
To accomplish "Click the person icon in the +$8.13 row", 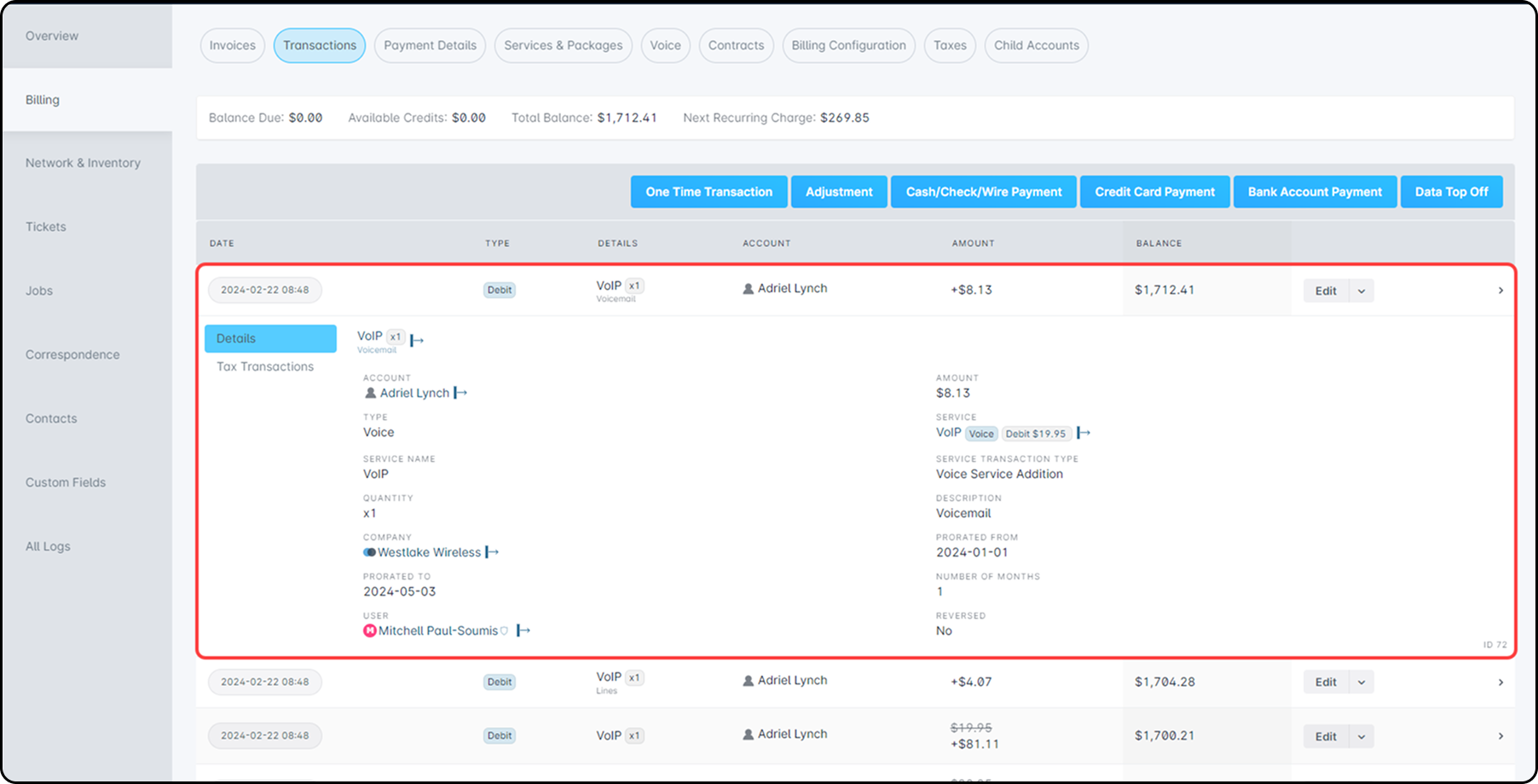I will 749,289.
